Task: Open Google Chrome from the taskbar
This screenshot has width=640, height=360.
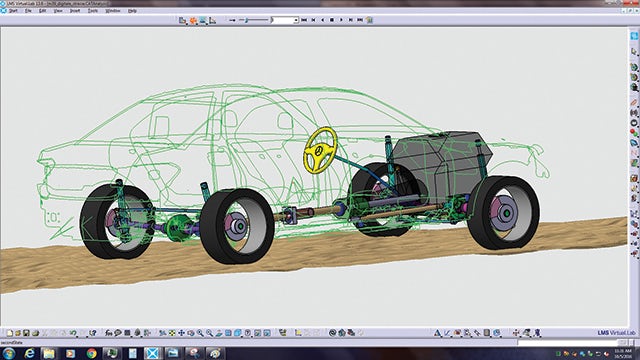Action: coord(91,353)
